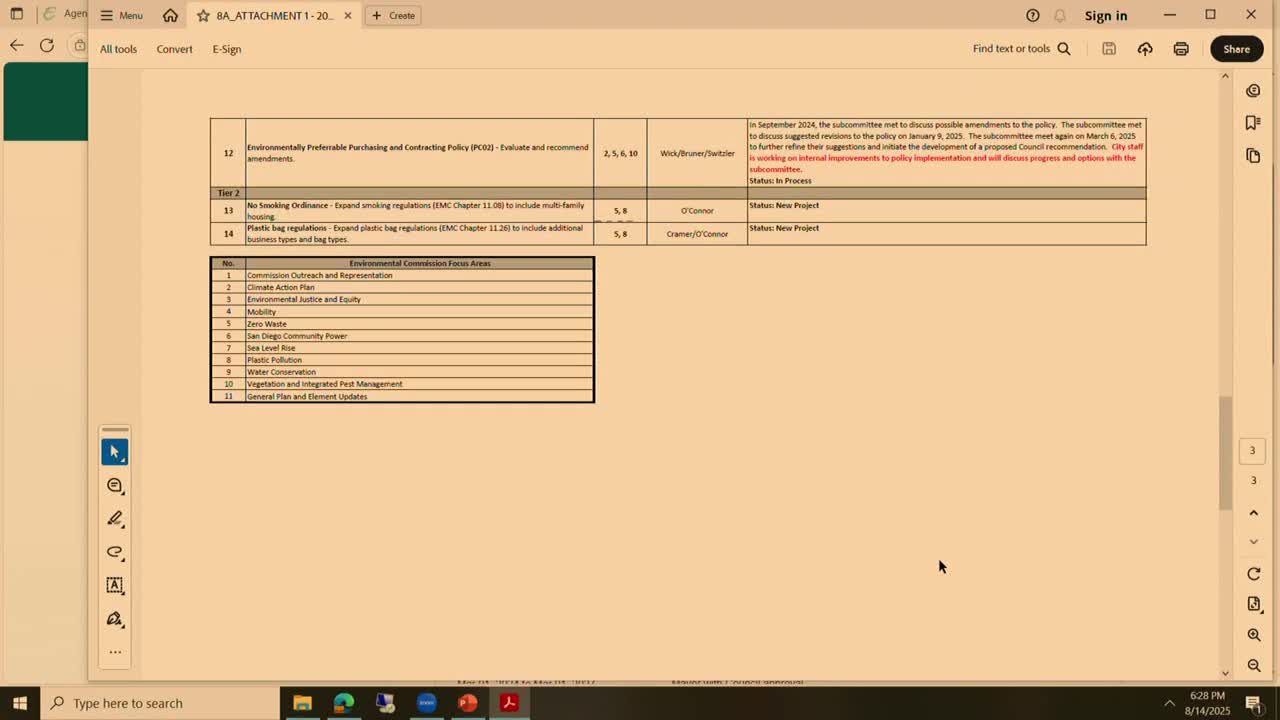Screen dimensions: 1280x720
Task: Click 'San Diego Community Power' row
Action: click(x=402, y=336)
